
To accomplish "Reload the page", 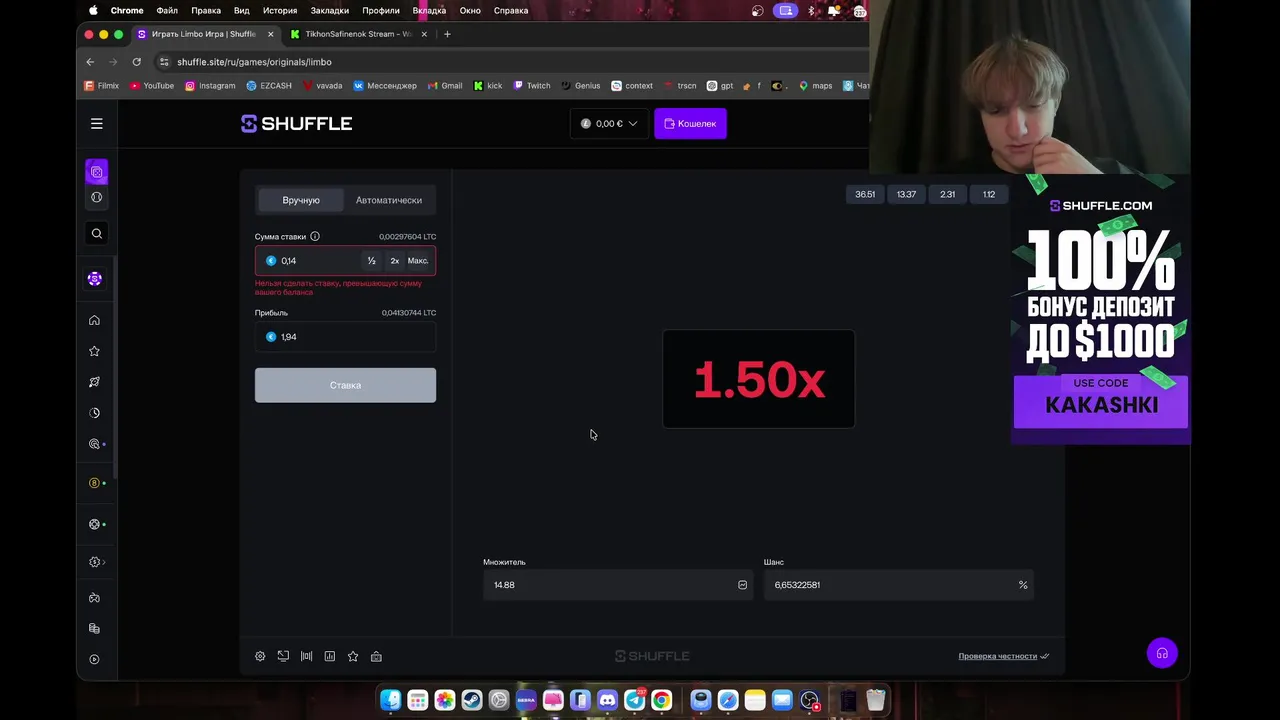I will pos(137,62).
